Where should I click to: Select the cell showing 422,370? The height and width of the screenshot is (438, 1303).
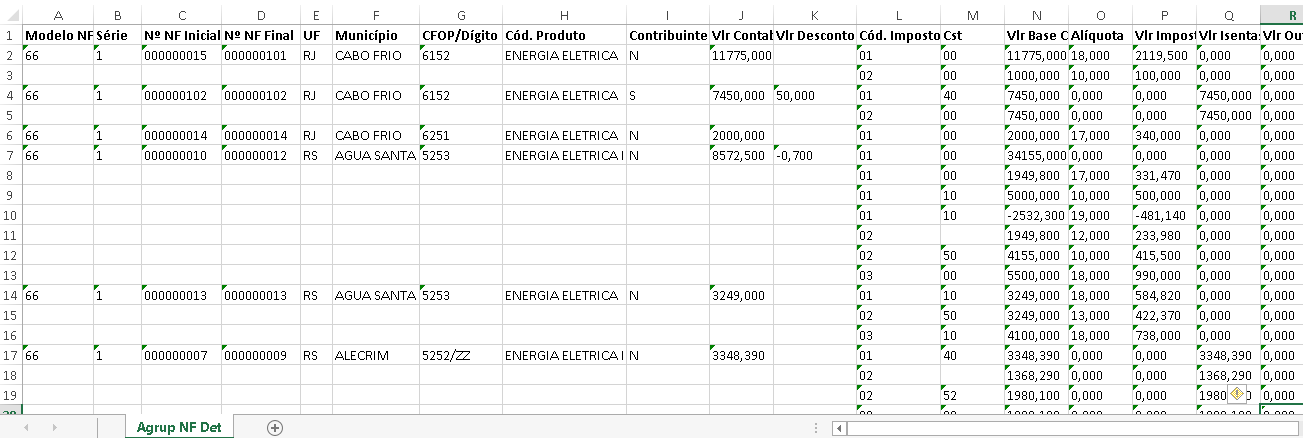pos(1164,315)
